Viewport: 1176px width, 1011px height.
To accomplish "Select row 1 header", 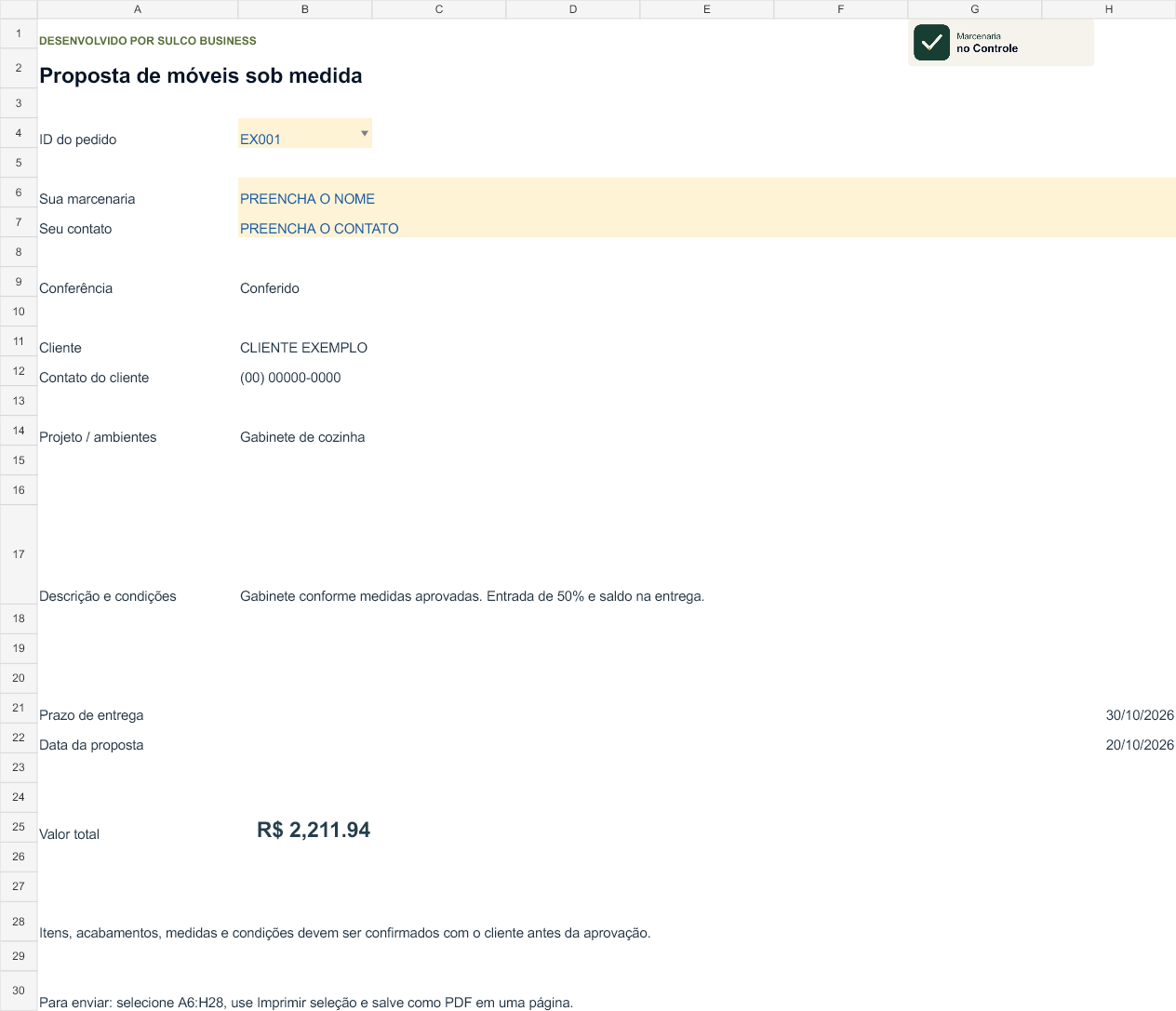I will pos(19,33).
